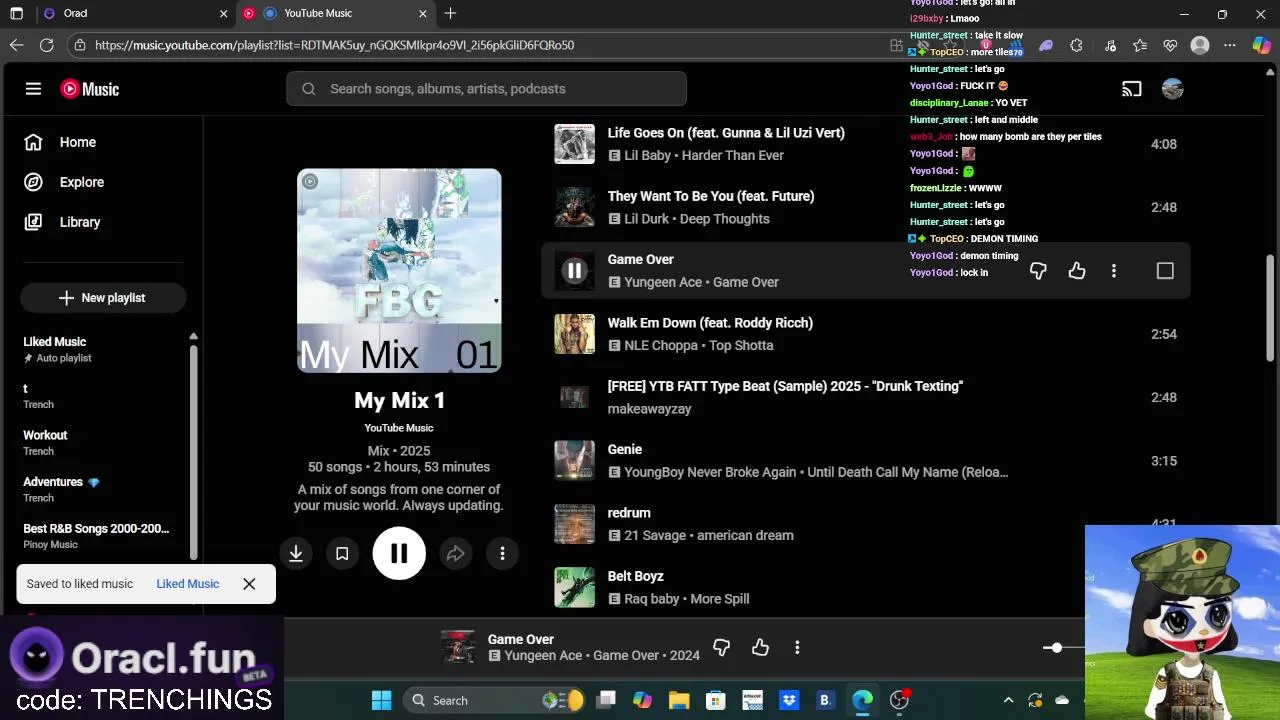The image size is (1280, 720).
Task: Open the browser Extensions puzzle icon
Action: coord(1076,45)
